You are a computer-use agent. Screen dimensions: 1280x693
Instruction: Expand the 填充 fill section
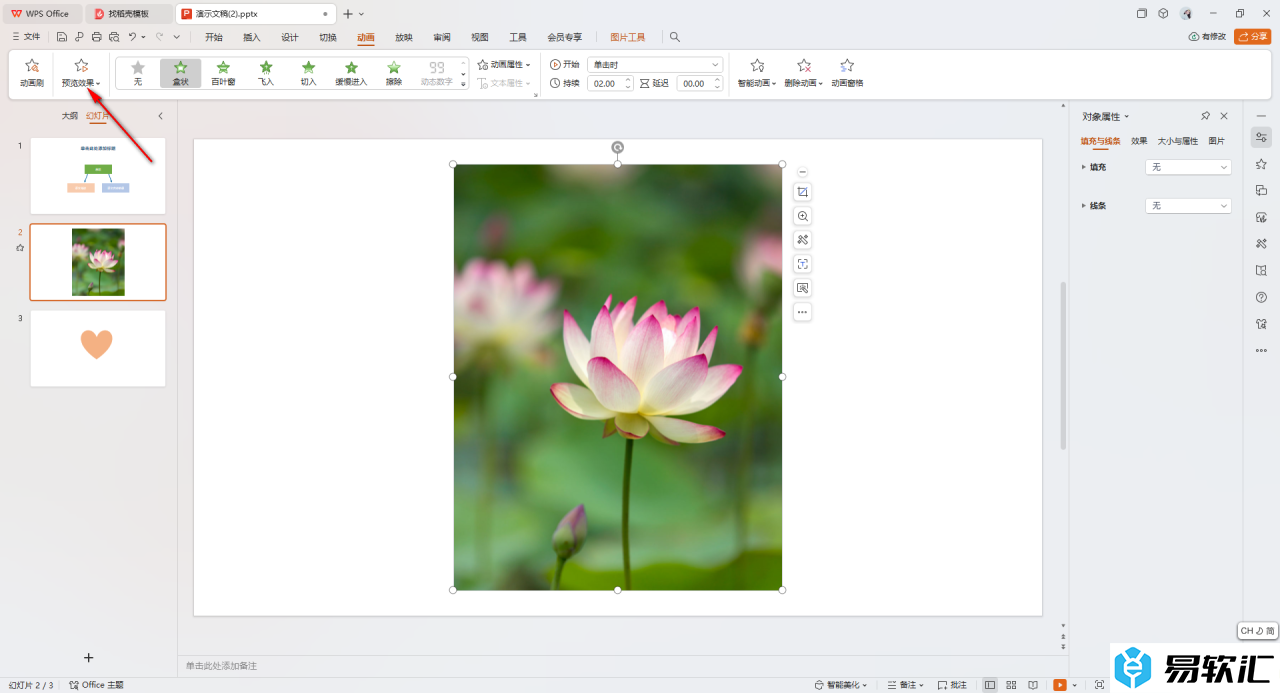pos(1084,167)
